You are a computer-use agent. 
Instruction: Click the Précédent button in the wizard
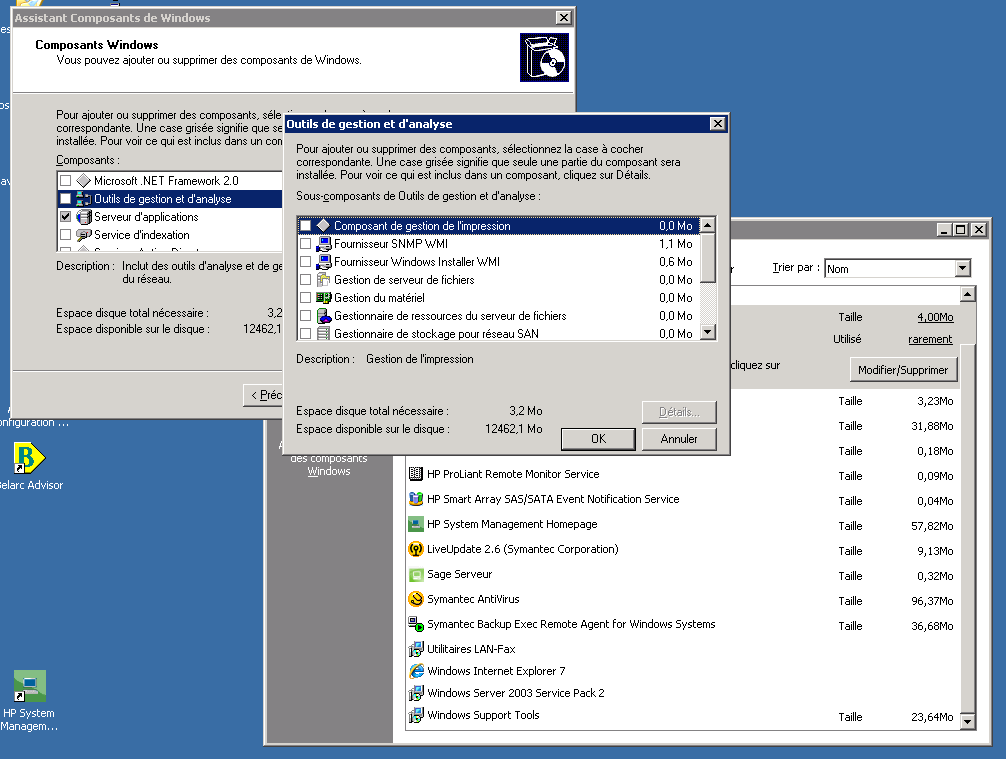click(264, 395)
